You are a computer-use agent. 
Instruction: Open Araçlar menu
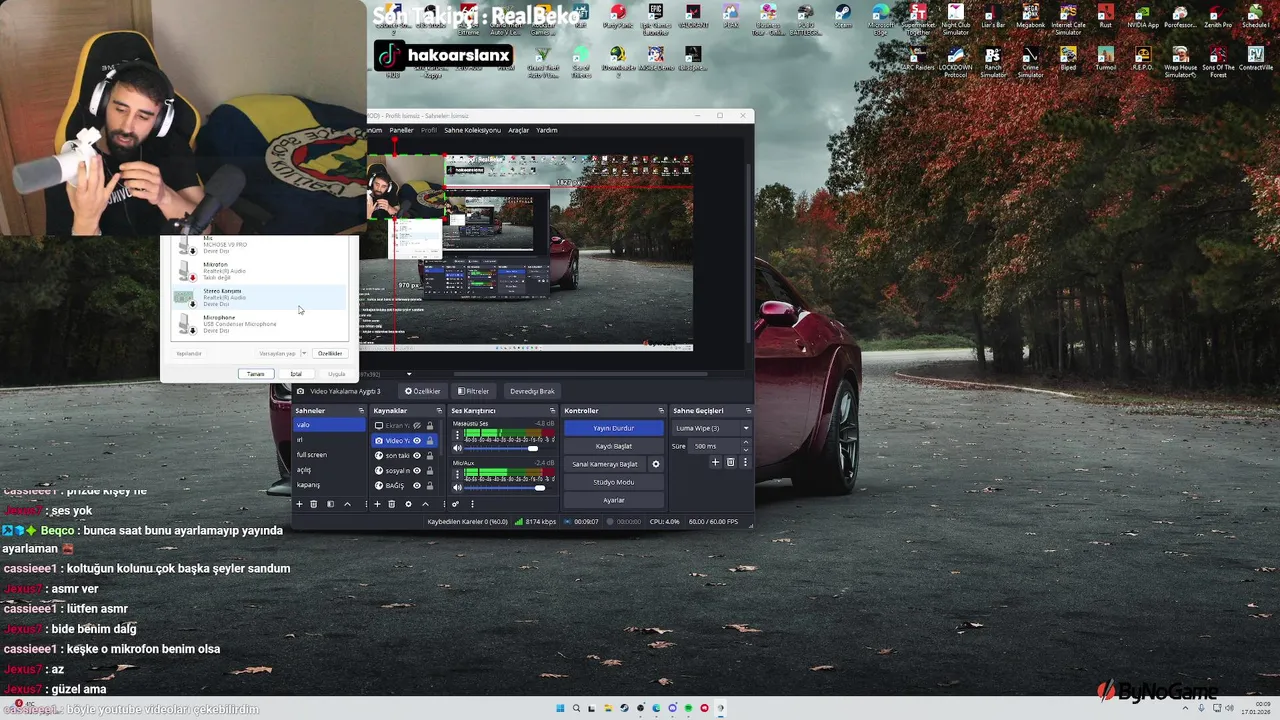pyautogui.click(x=518, y=130)
